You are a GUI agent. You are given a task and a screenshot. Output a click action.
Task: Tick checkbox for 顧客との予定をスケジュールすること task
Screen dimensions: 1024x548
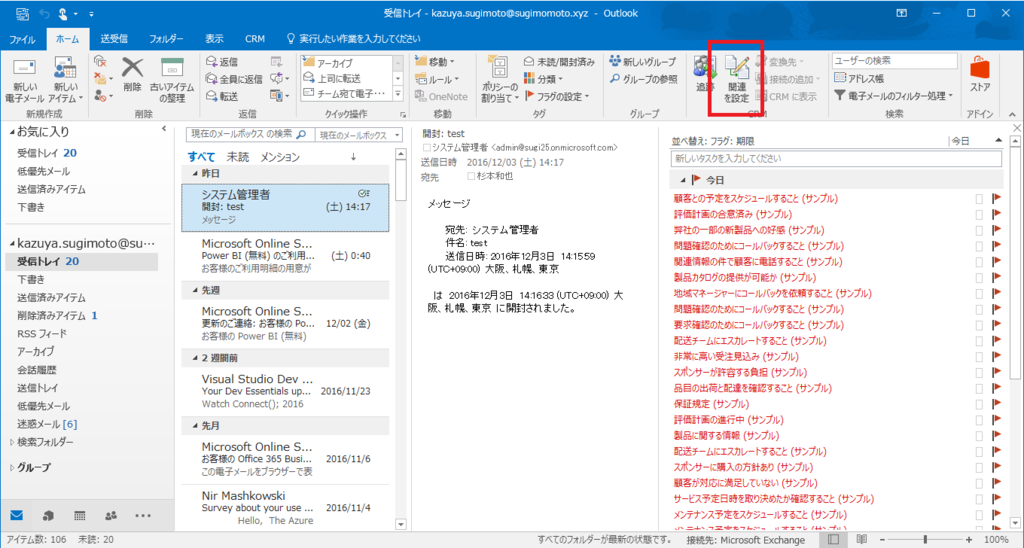tap(979, 199)
